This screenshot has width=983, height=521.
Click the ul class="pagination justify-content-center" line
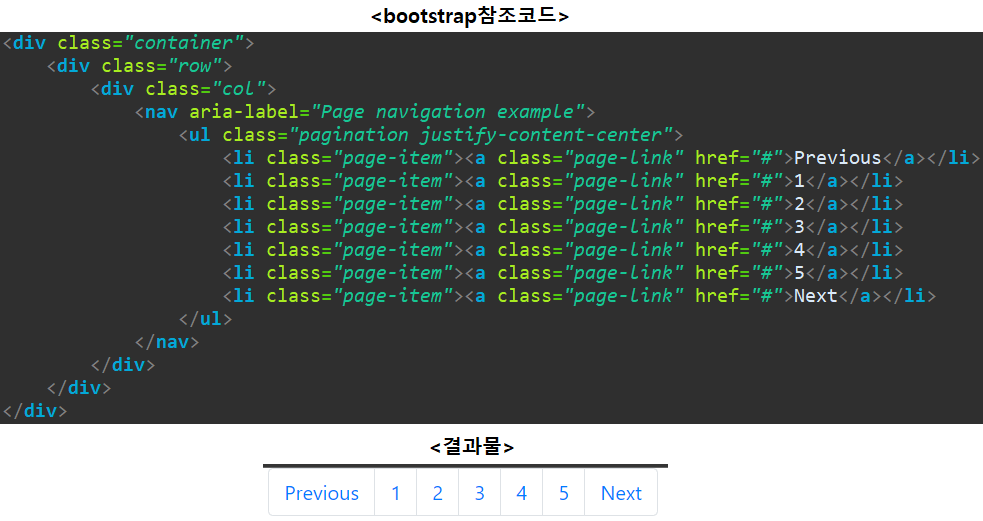pos(431,135)
